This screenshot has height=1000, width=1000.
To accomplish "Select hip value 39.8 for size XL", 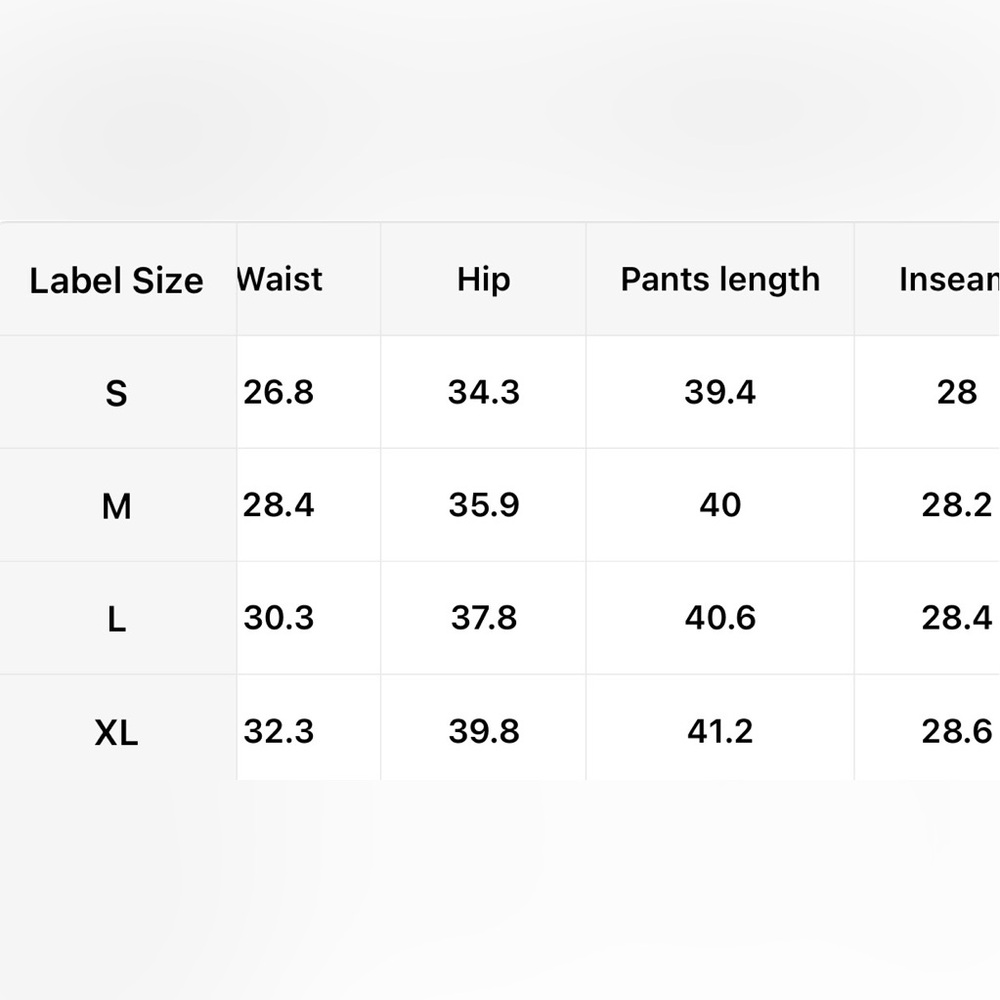I will coord(484,732).
